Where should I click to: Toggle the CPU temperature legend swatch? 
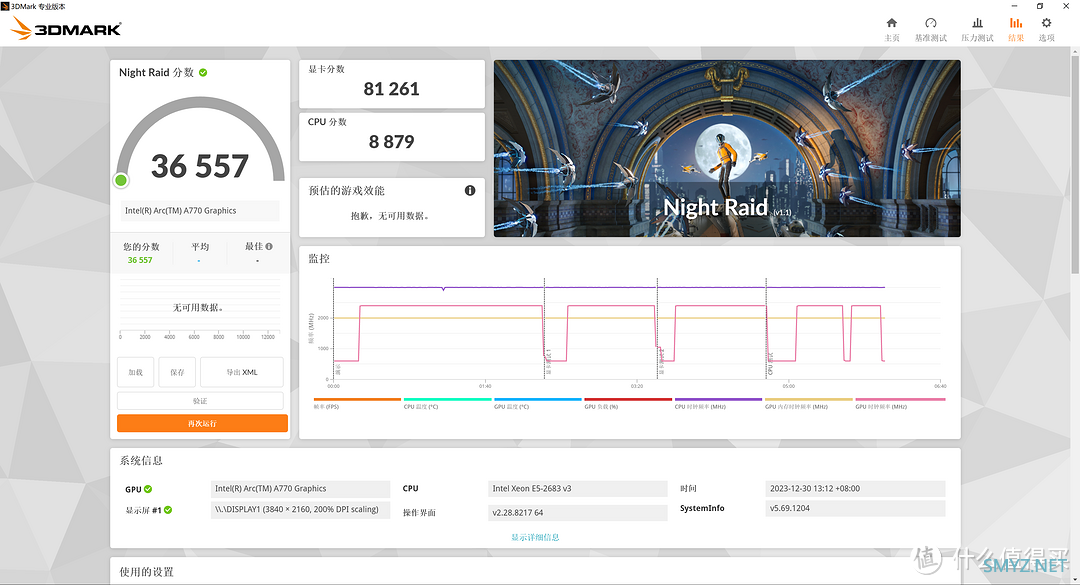coord(447,399)
